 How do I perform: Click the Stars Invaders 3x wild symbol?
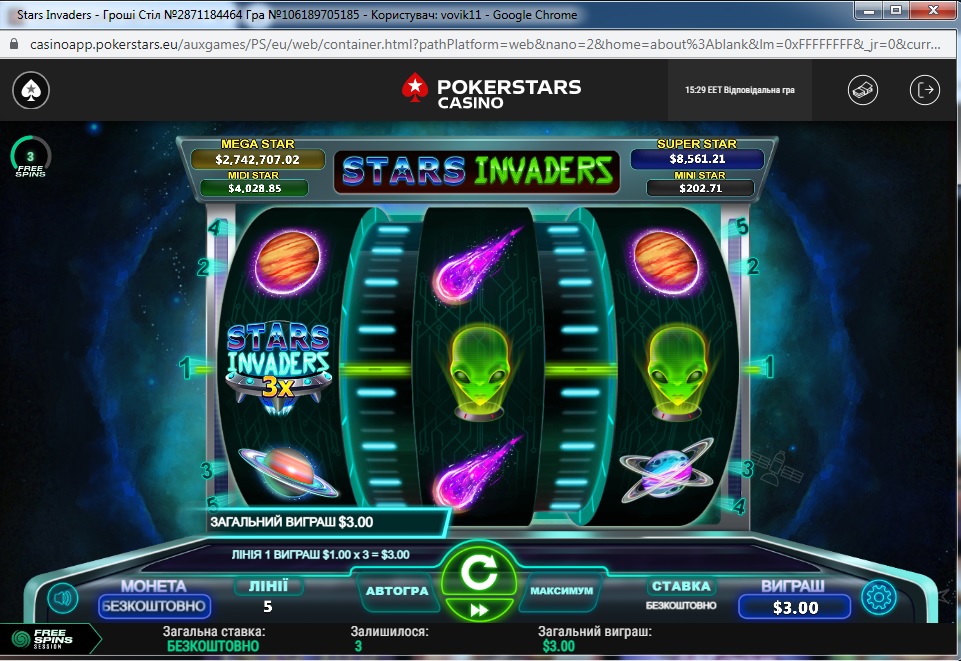click(x=278, y=366)
